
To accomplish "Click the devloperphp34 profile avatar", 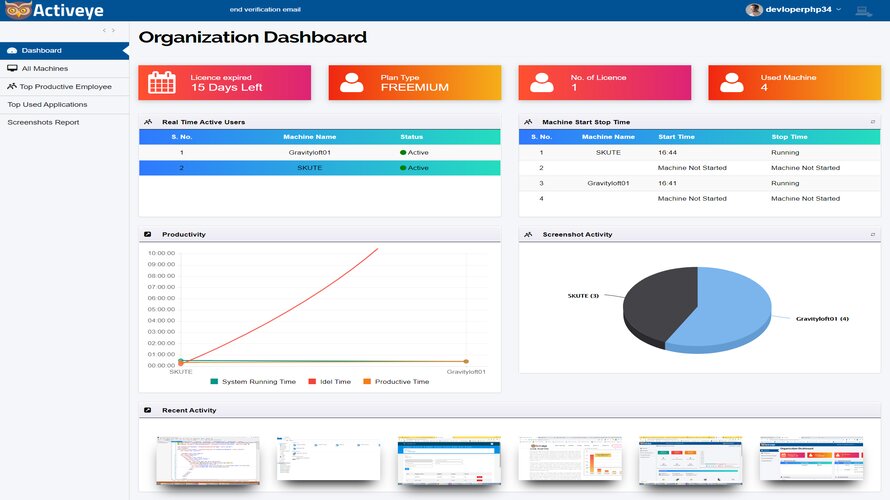I will pyautogui.click(x=754, y=10).
